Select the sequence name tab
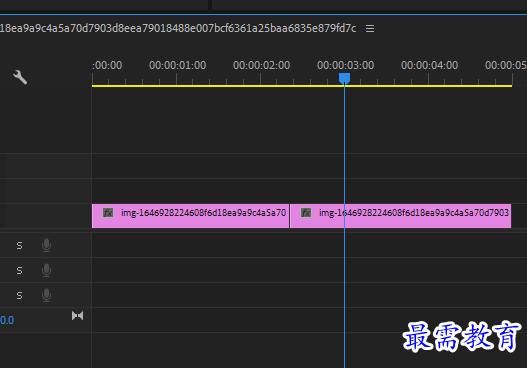The height and width of the screenshot is (368, 527). (x=178, y=28)
